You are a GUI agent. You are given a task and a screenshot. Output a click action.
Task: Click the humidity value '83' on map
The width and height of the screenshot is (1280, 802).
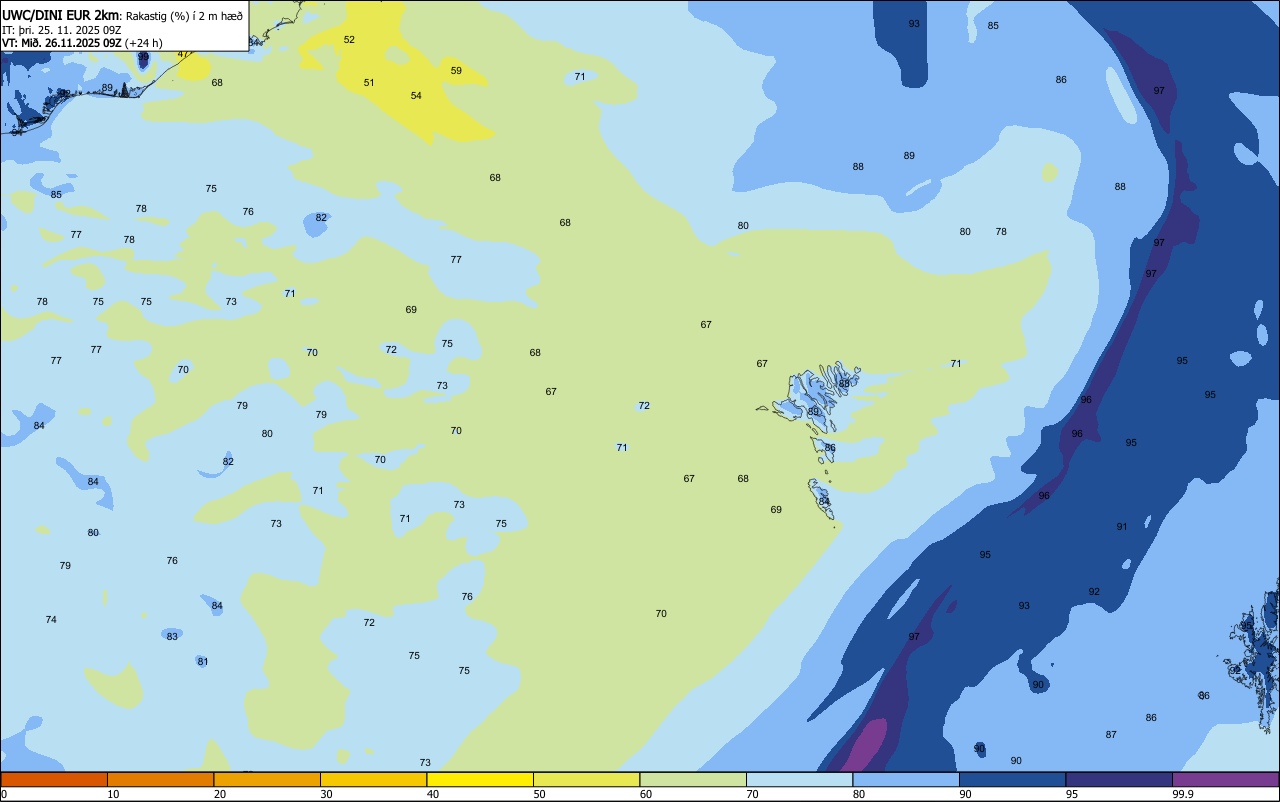tap(172, 637)
